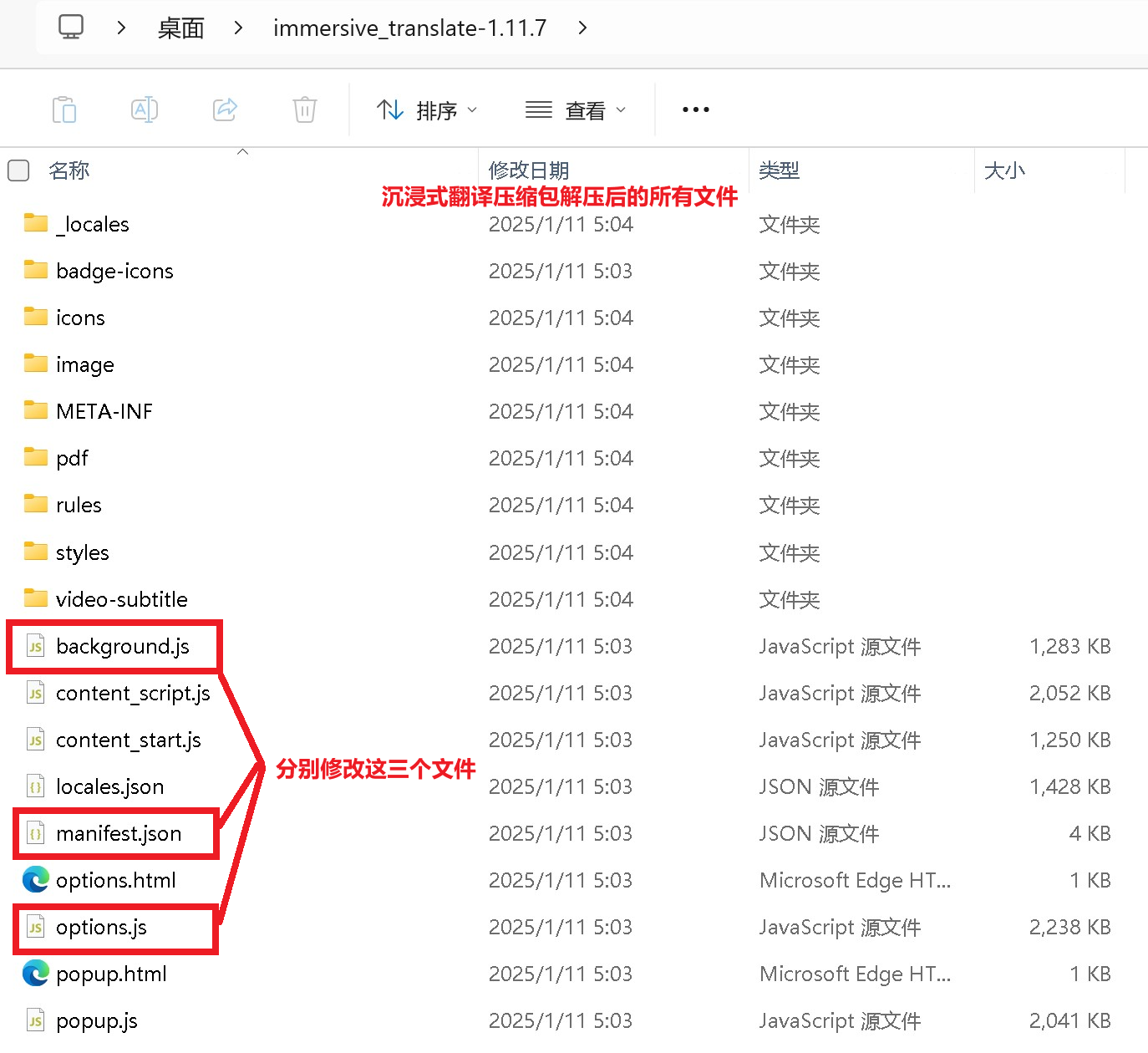
Task: Click the options.js file icon
Action: coord(36,927)
